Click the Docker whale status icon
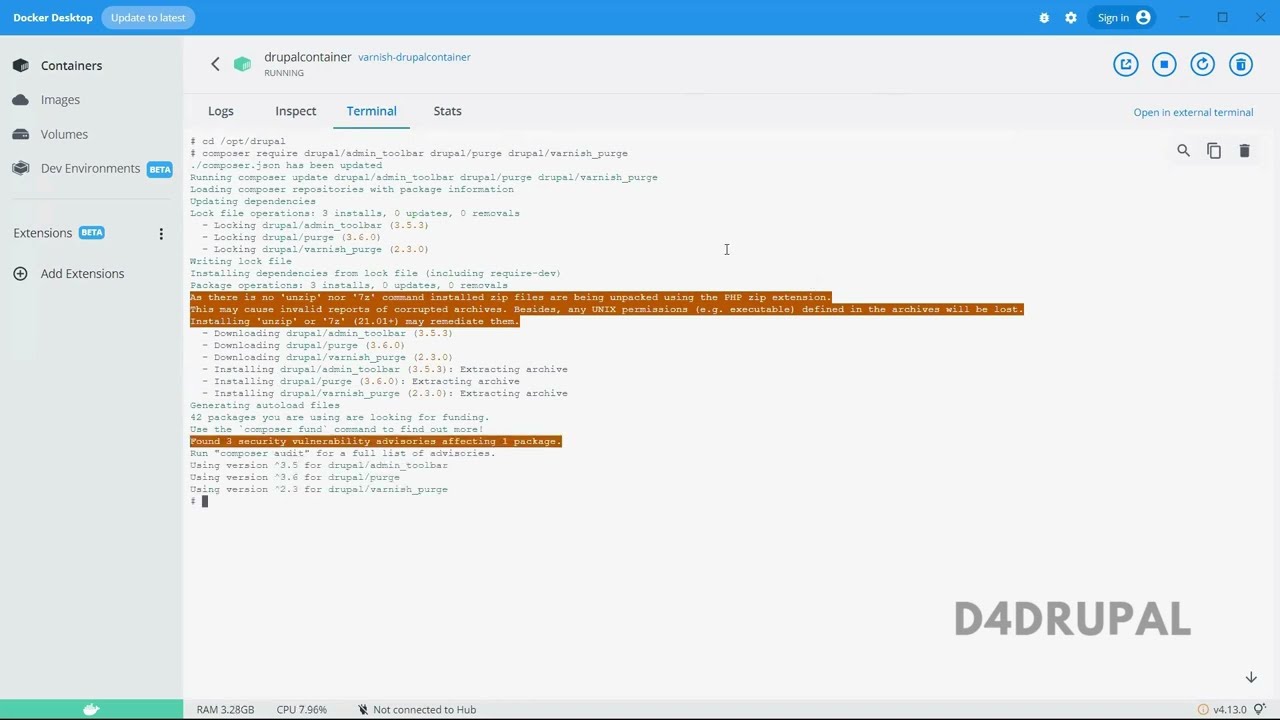The image size is (1280, 720). (91, 709)
